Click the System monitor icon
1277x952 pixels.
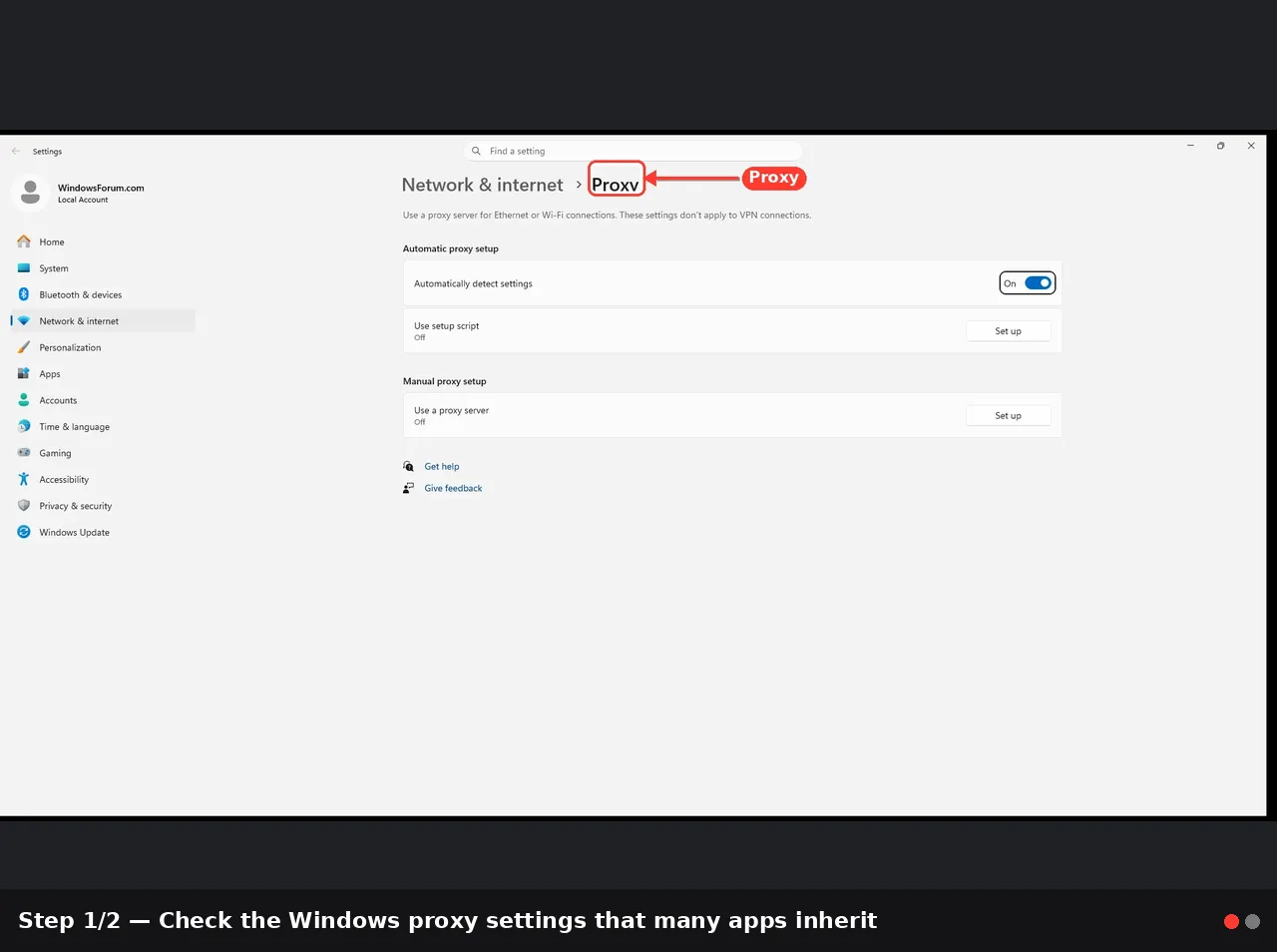pyautogui.click(x=24, y=268)
